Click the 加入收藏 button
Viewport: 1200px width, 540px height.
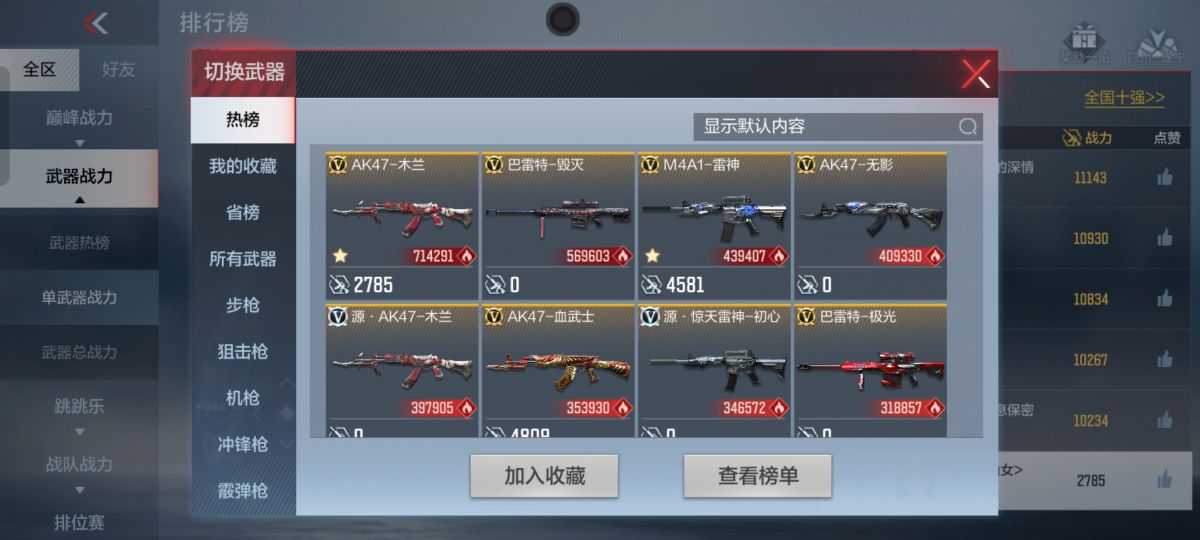tap(544, 476)
